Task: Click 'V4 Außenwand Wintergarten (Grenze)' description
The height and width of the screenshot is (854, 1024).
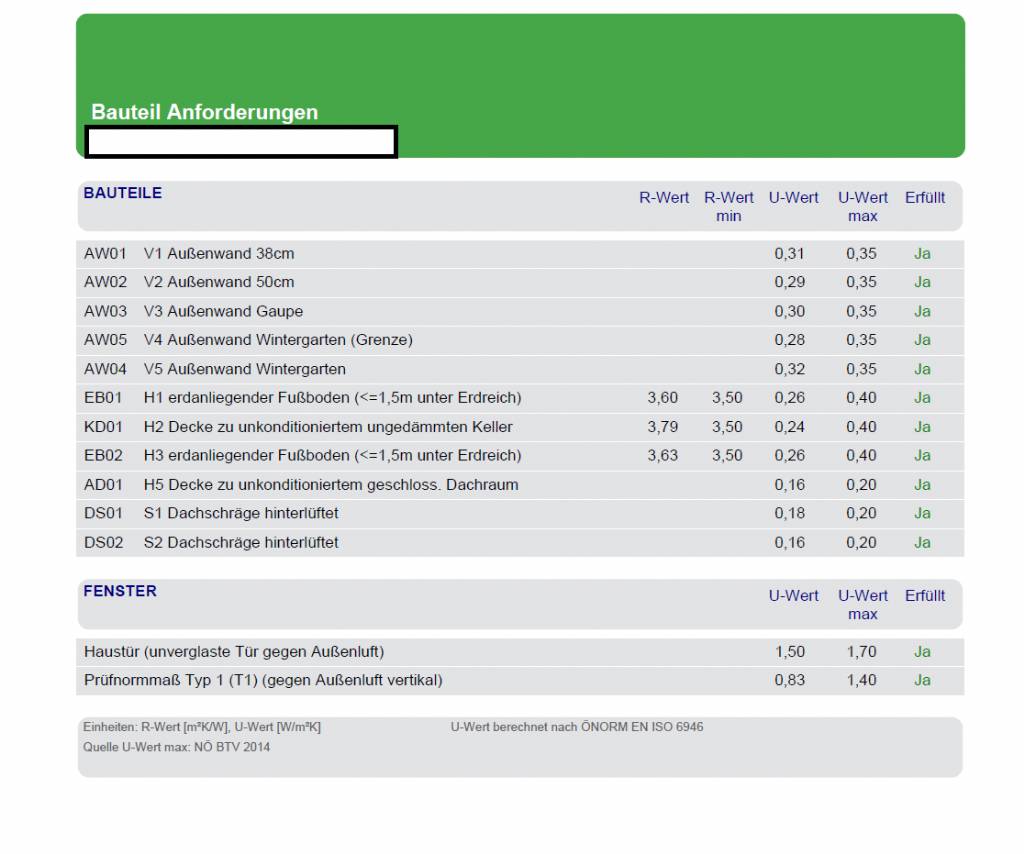Action: point(278,340)
